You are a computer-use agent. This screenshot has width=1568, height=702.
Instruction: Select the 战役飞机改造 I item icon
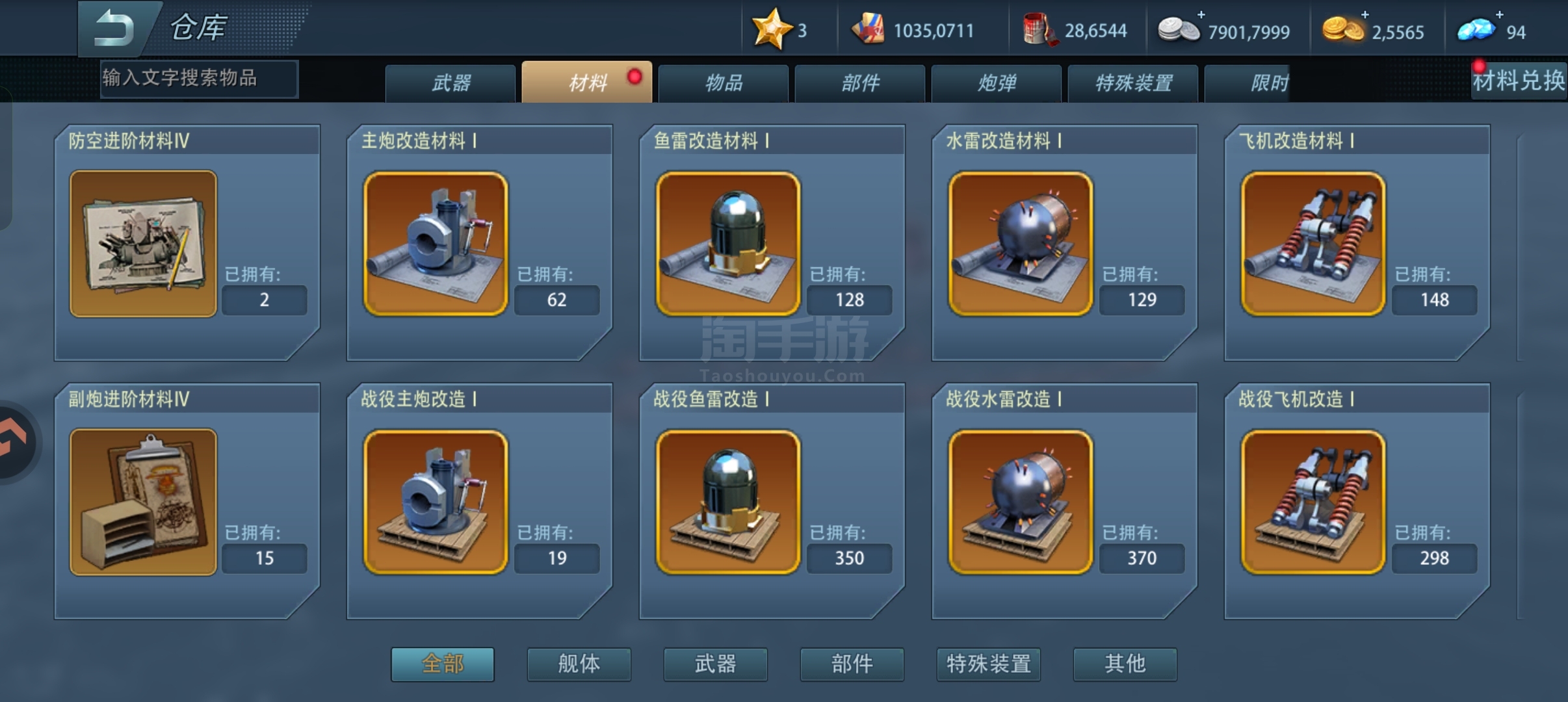(1313, 502)
